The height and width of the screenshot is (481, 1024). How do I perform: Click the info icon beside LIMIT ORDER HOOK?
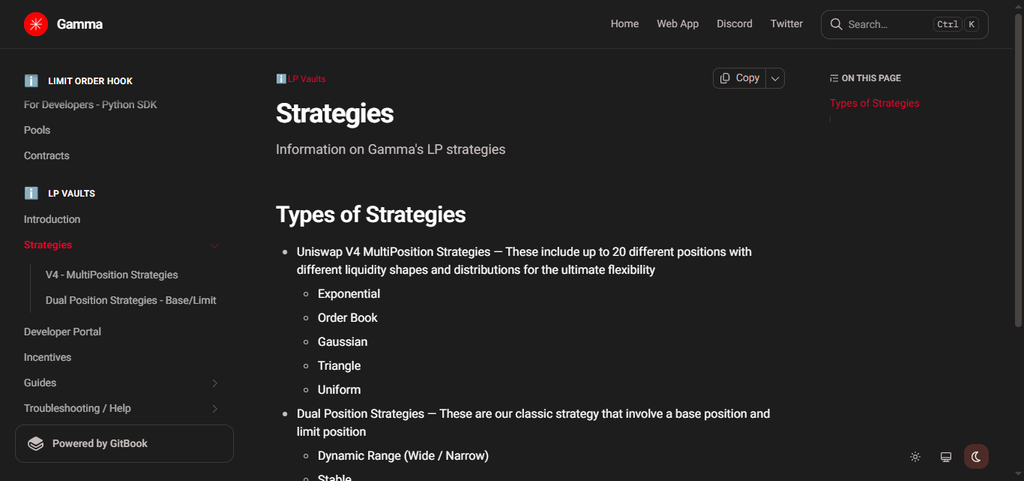[x=31, y=81]
